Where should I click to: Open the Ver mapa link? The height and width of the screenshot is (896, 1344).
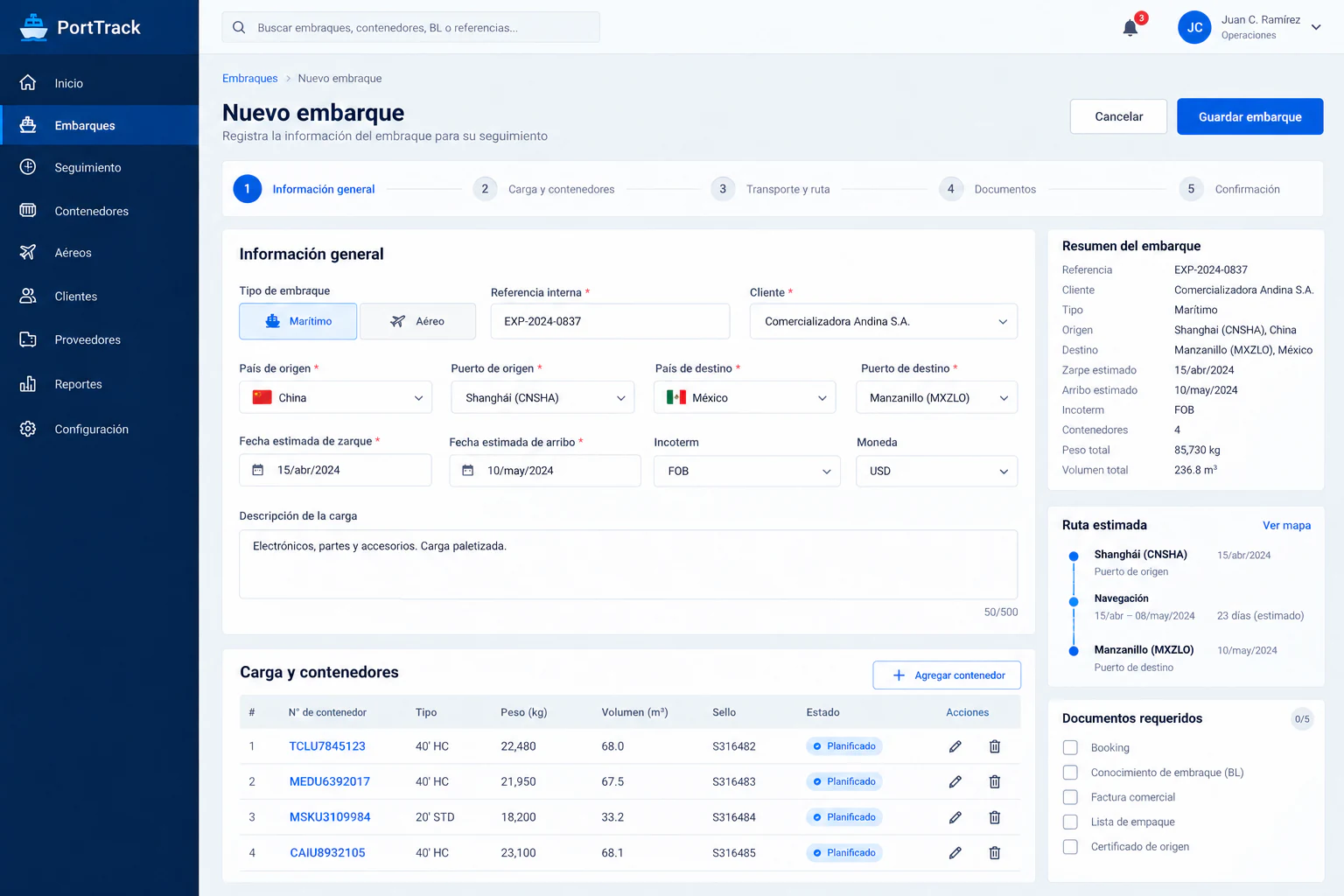(x=1286, y=525)
